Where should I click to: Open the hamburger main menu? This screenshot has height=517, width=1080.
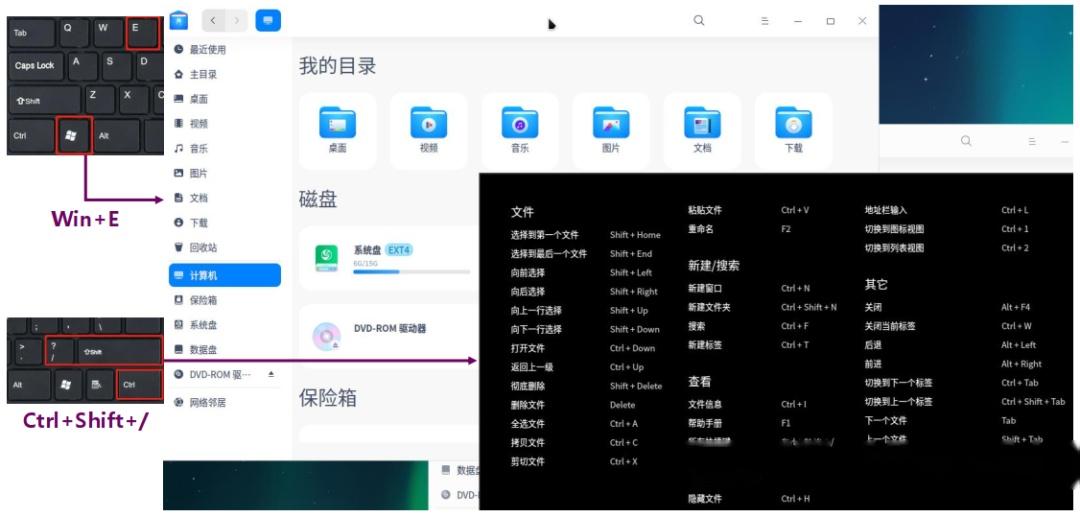pyautogui.click(x=765, y=21)
